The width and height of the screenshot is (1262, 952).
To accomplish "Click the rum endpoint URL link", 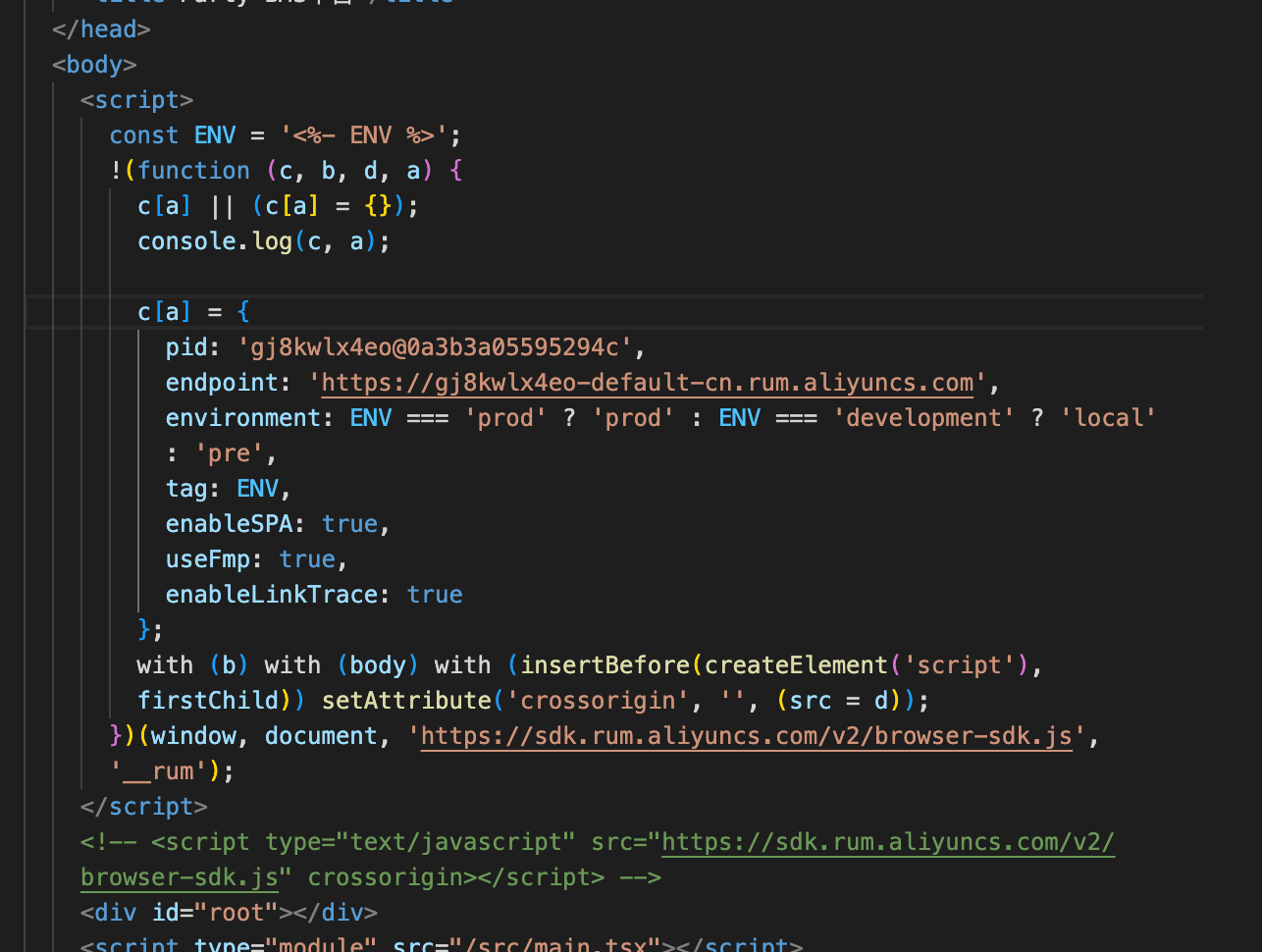I will [648, 383].
